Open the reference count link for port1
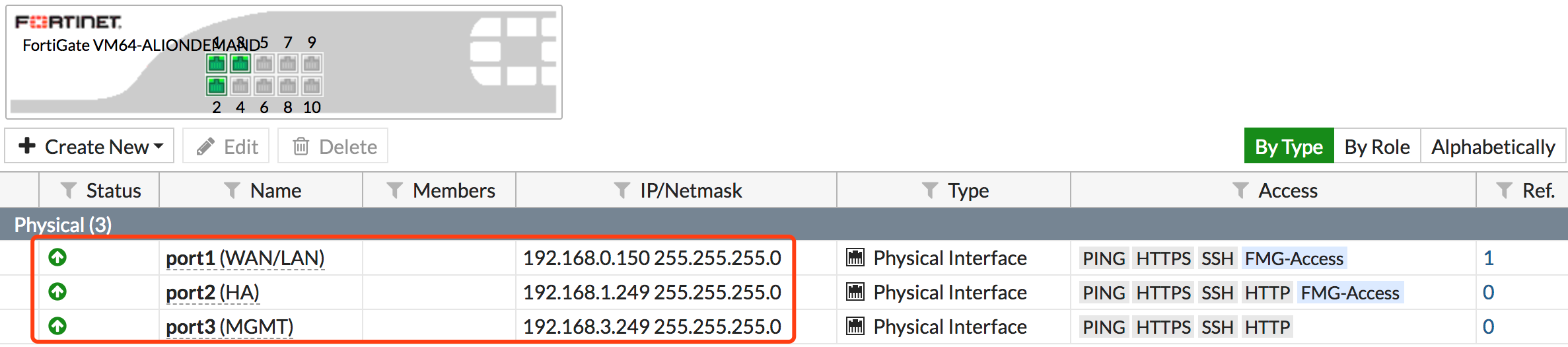 pos(1489,258)
